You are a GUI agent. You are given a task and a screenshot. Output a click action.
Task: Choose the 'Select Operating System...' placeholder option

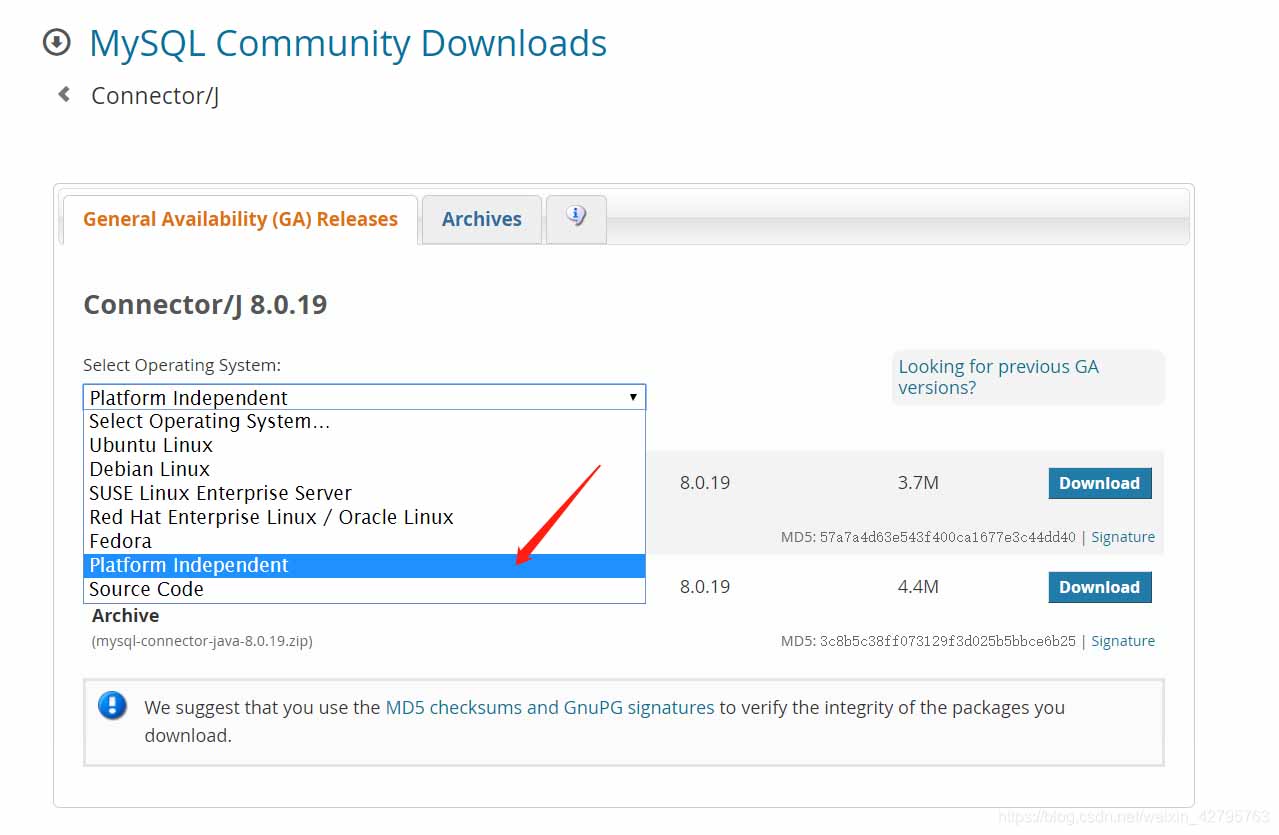[209, 421]
